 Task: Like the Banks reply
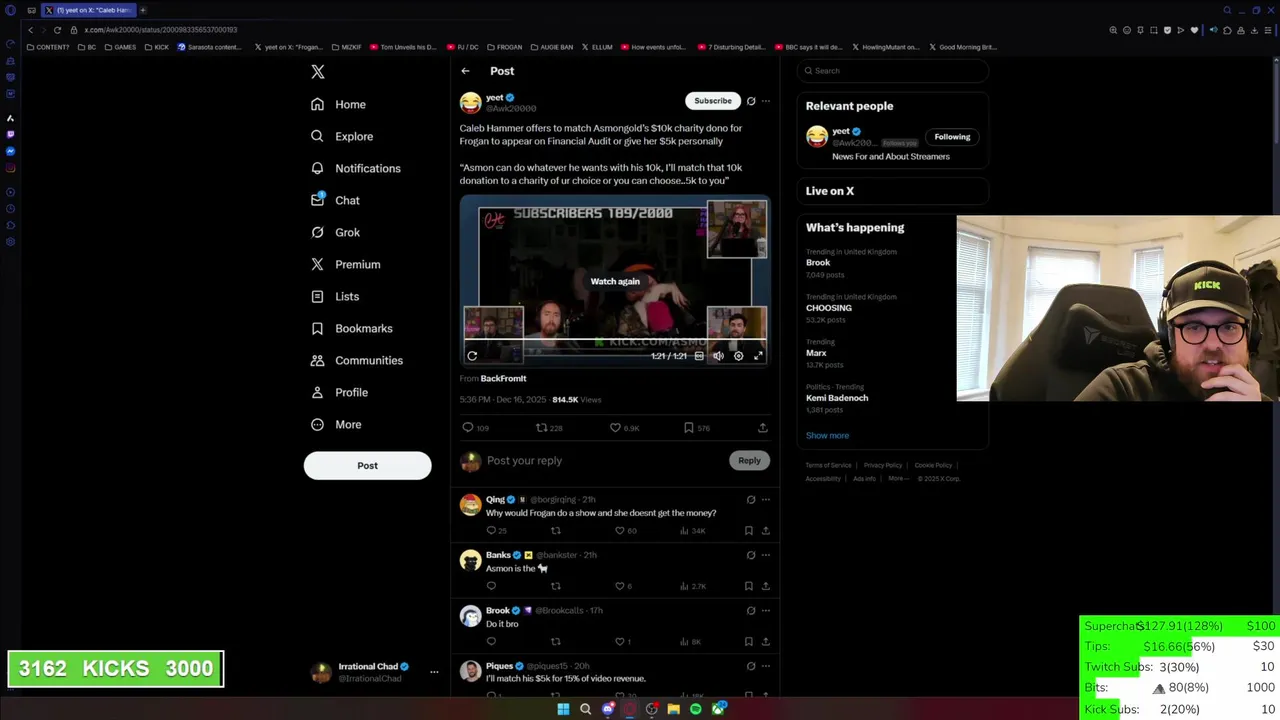[620, 586]
